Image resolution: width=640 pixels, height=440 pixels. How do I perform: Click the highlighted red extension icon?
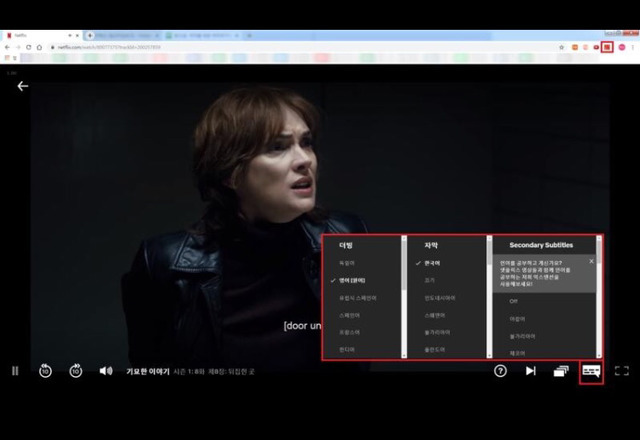607,47
